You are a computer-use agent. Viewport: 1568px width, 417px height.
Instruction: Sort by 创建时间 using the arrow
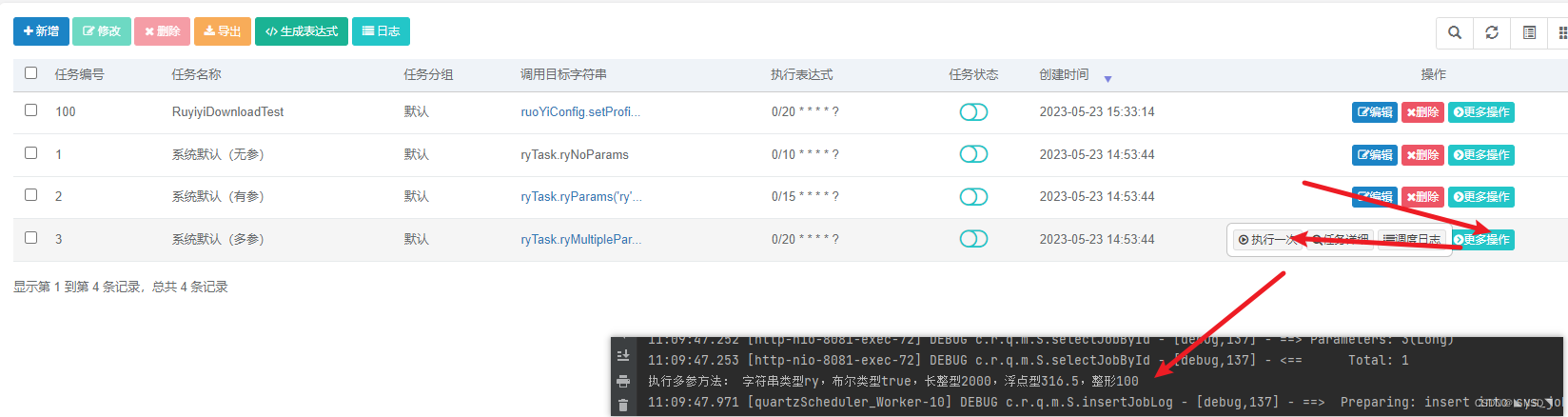[x=1107, y=78]
